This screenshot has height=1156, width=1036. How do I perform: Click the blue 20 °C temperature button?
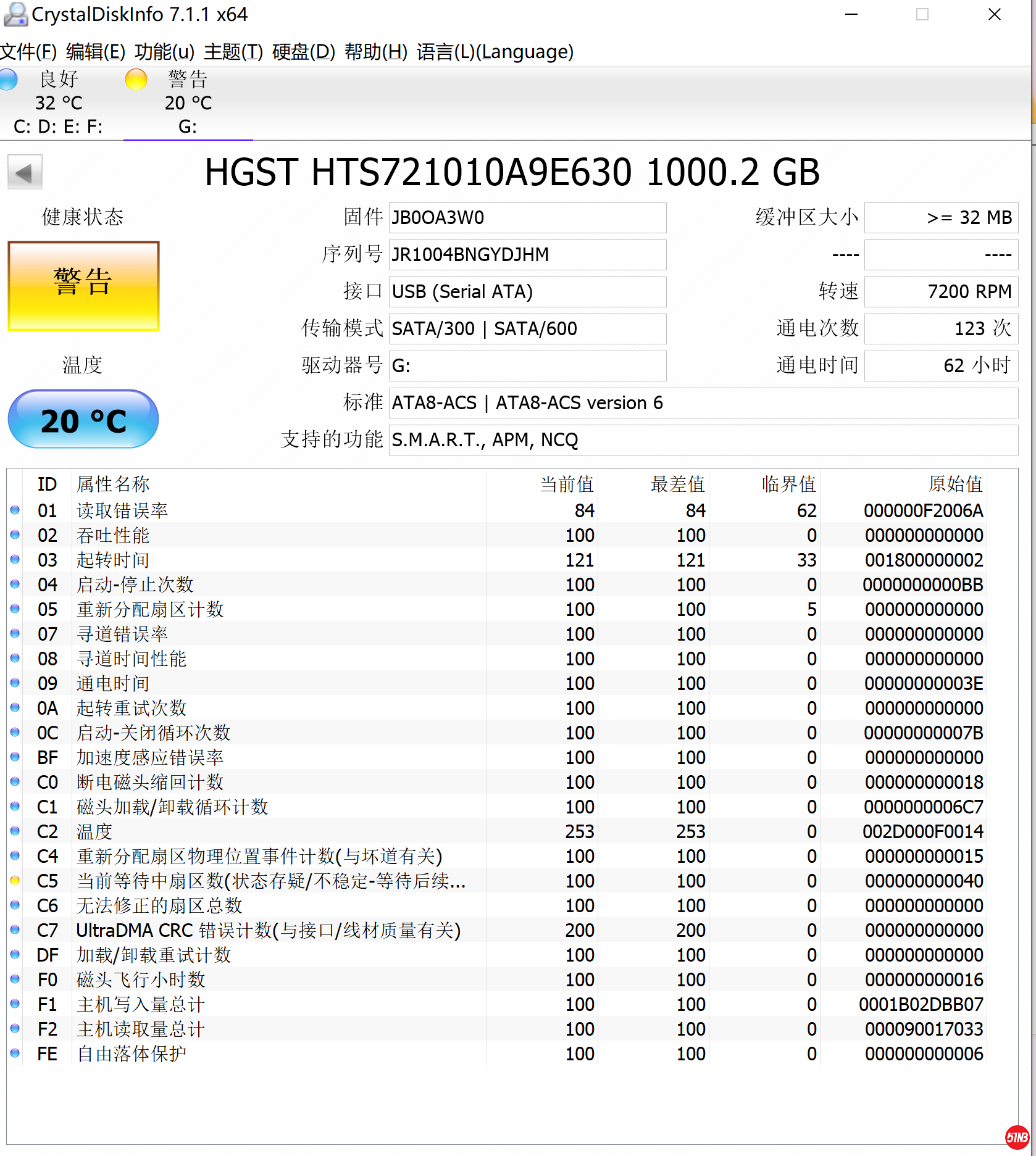click(83, 420)
